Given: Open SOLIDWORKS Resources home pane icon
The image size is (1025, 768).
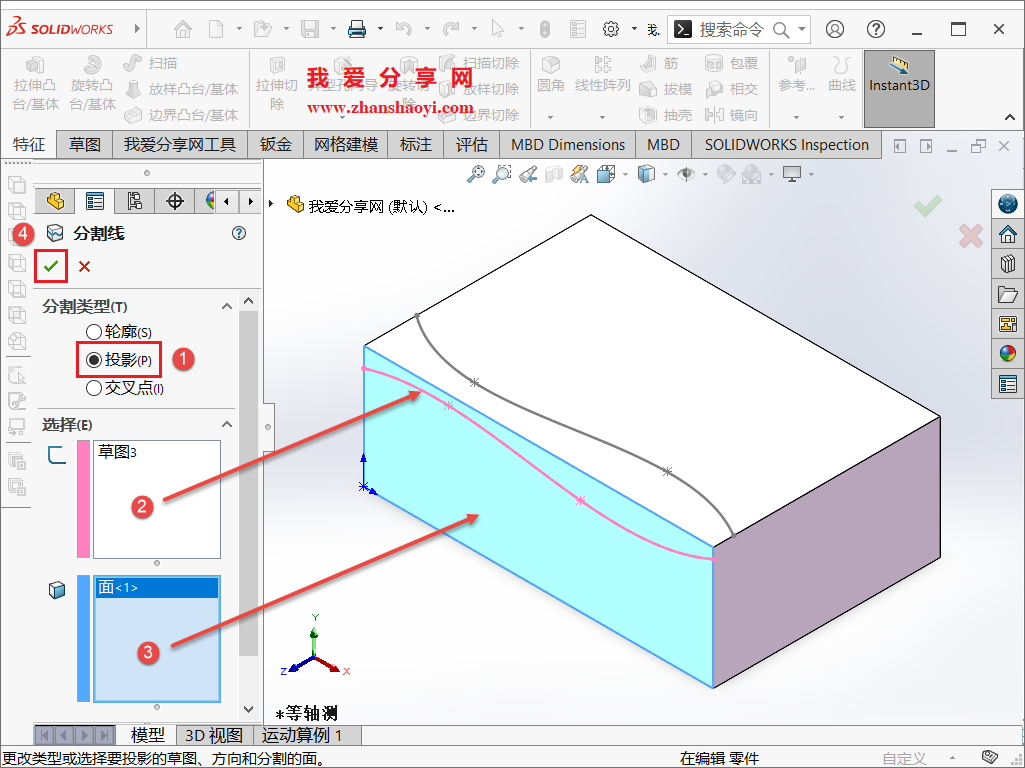Looking at the screenshot, I should (1008, 233).
